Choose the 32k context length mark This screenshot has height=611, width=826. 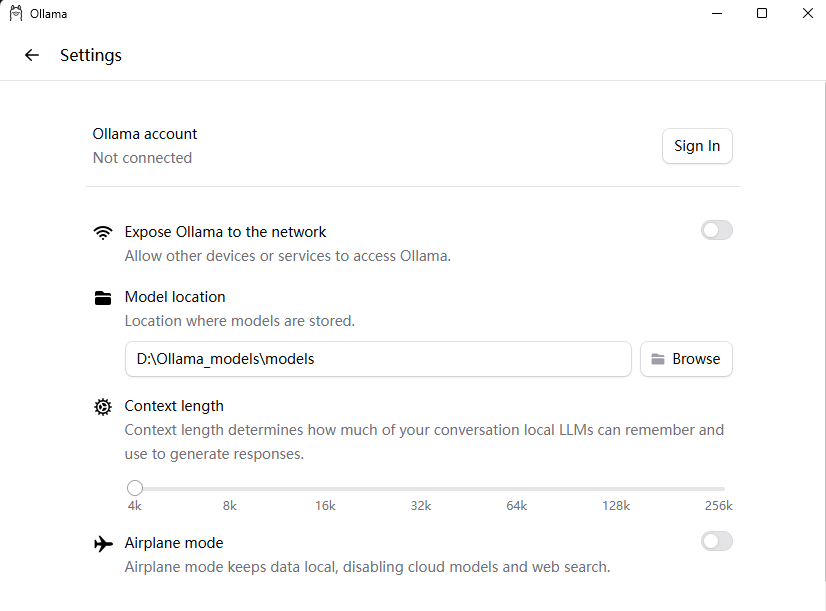[x=421, y=506]
